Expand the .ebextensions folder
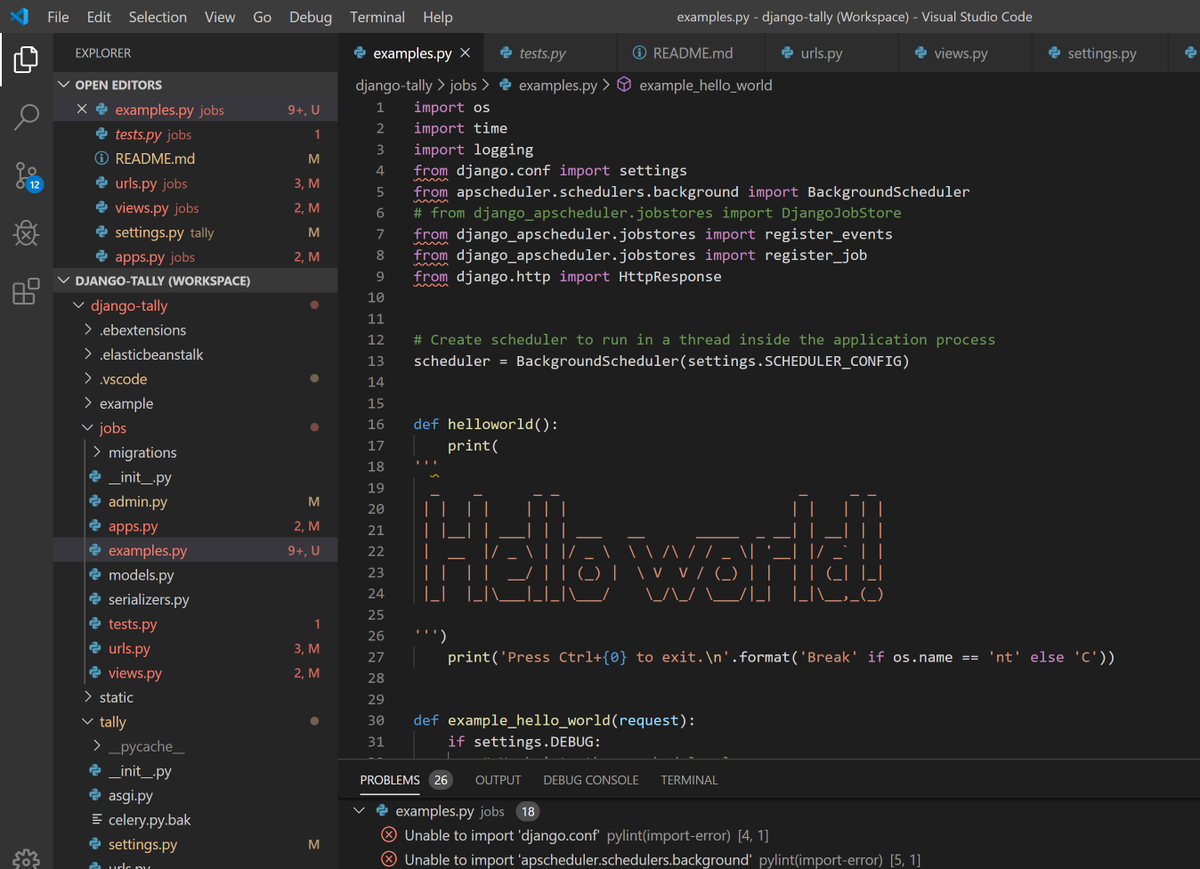Image resolution: width=1200 pixels, height=869 pixels. coord(89,330)
